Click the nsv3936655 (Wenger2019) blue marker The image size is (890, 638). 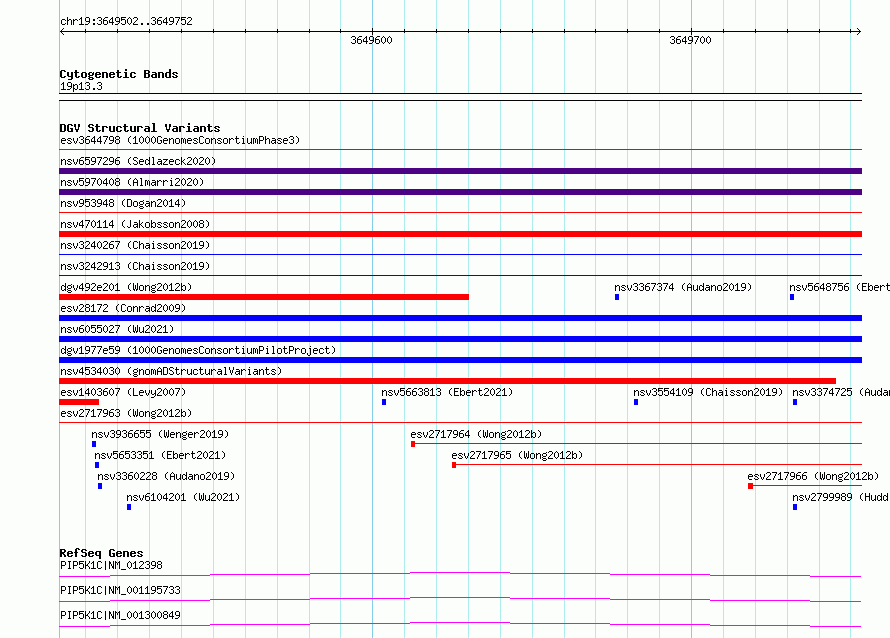[x=94, y=444]
